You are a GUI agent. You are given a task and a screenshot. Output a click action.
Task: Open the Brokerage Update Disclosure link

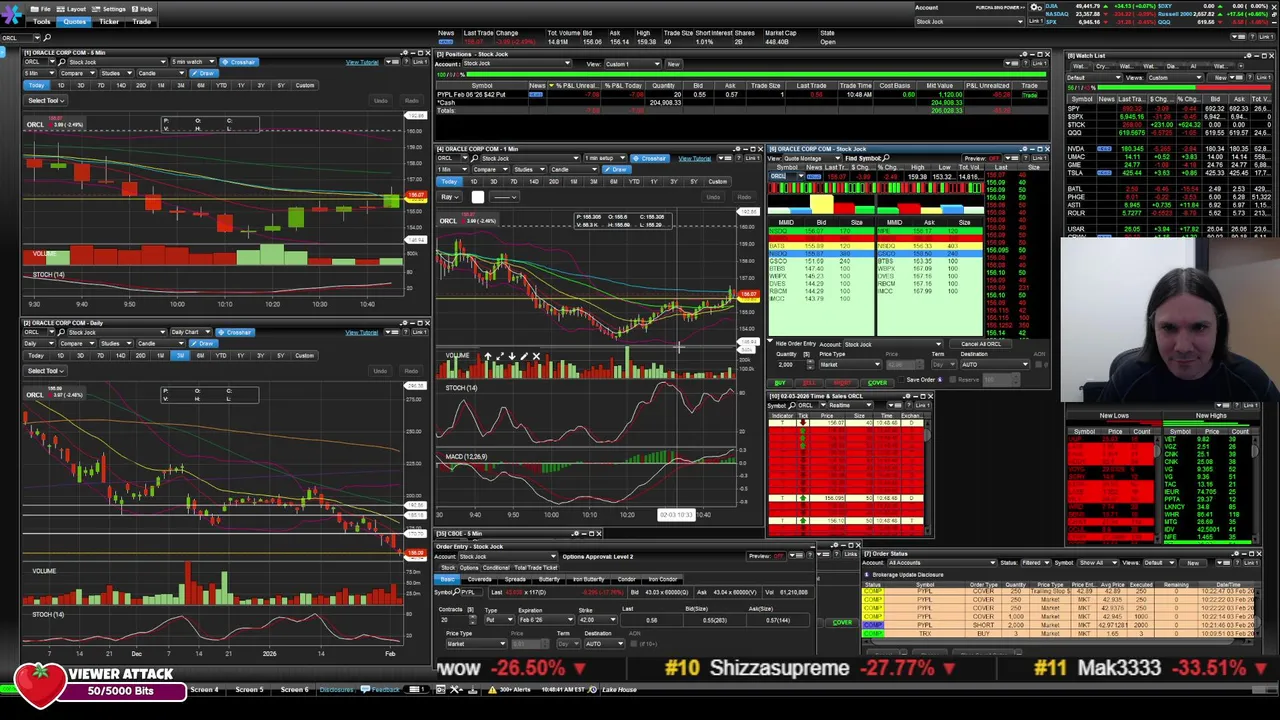click(x=908, y=575)
